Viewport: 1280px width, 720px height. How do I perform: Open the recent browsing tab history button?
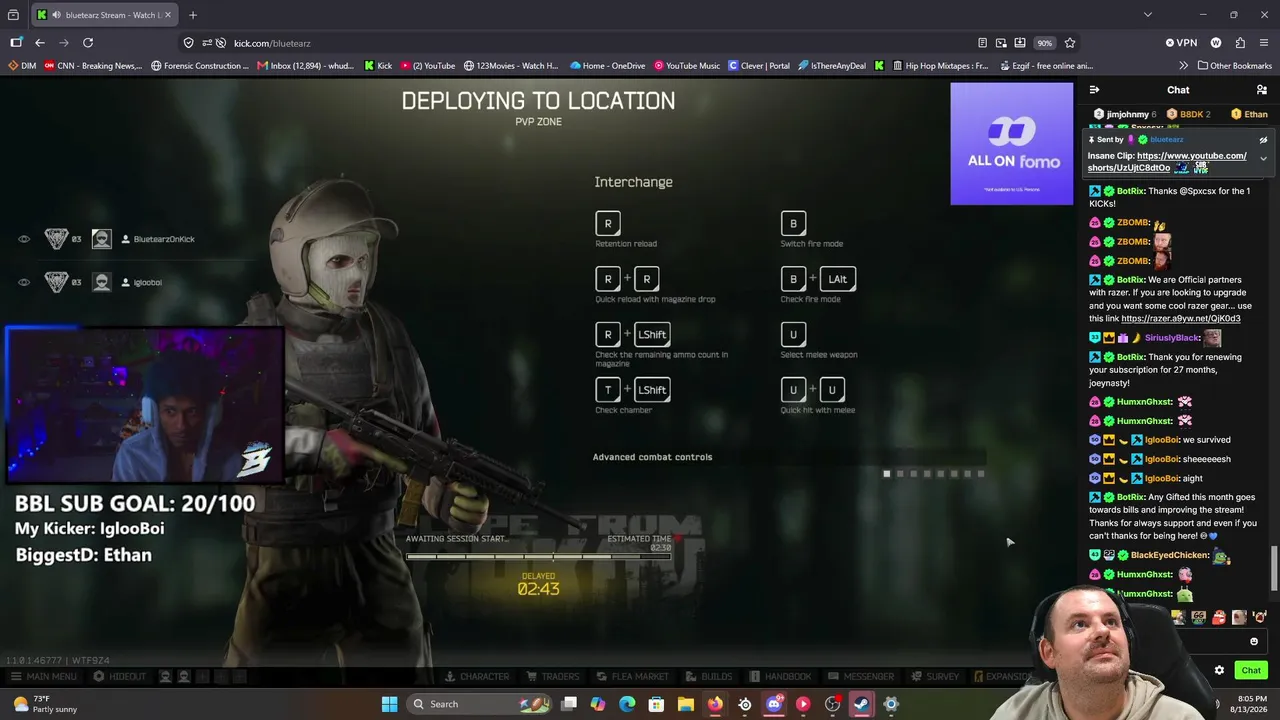pos(13,15)
